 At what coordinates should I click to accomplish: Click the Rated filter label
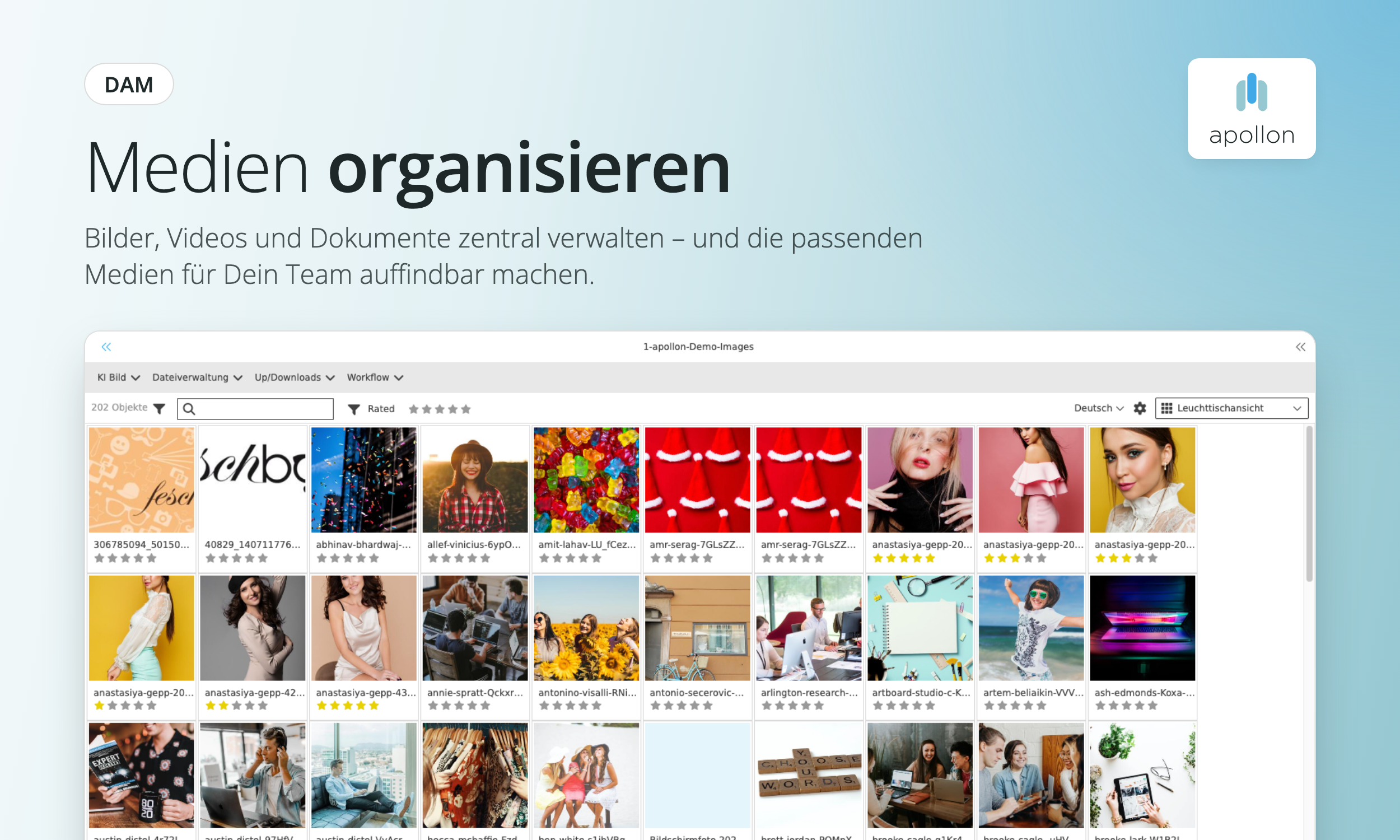click(381, 409)
